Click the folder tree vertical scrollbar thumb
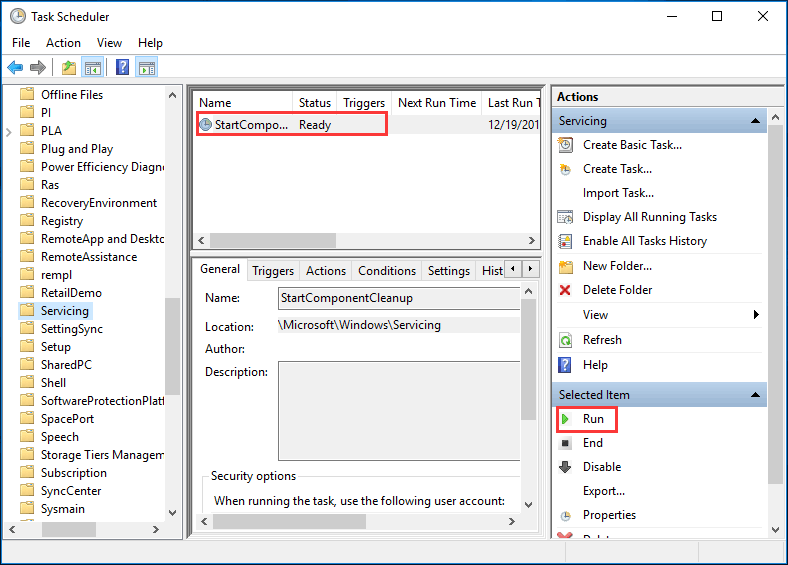Image resolution: width=788 pixels, height=565 pixels. [172, 346]
